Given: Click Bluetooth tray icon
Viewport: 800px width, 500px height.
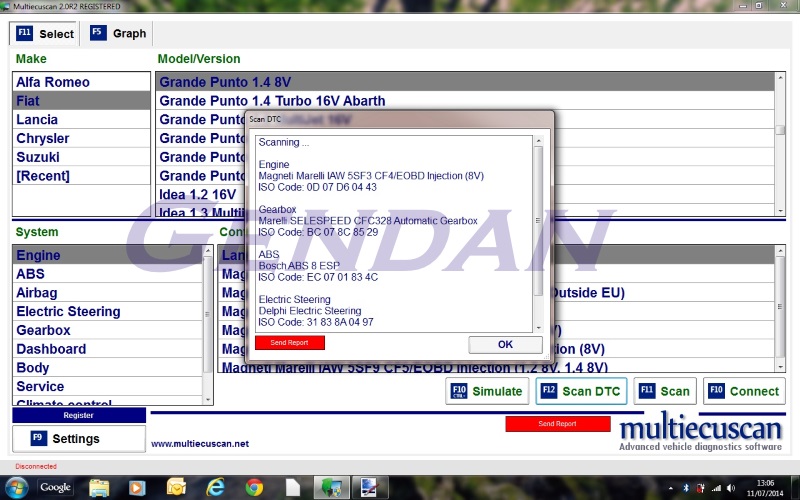Looking at the screenshot, I should (686, 489).
